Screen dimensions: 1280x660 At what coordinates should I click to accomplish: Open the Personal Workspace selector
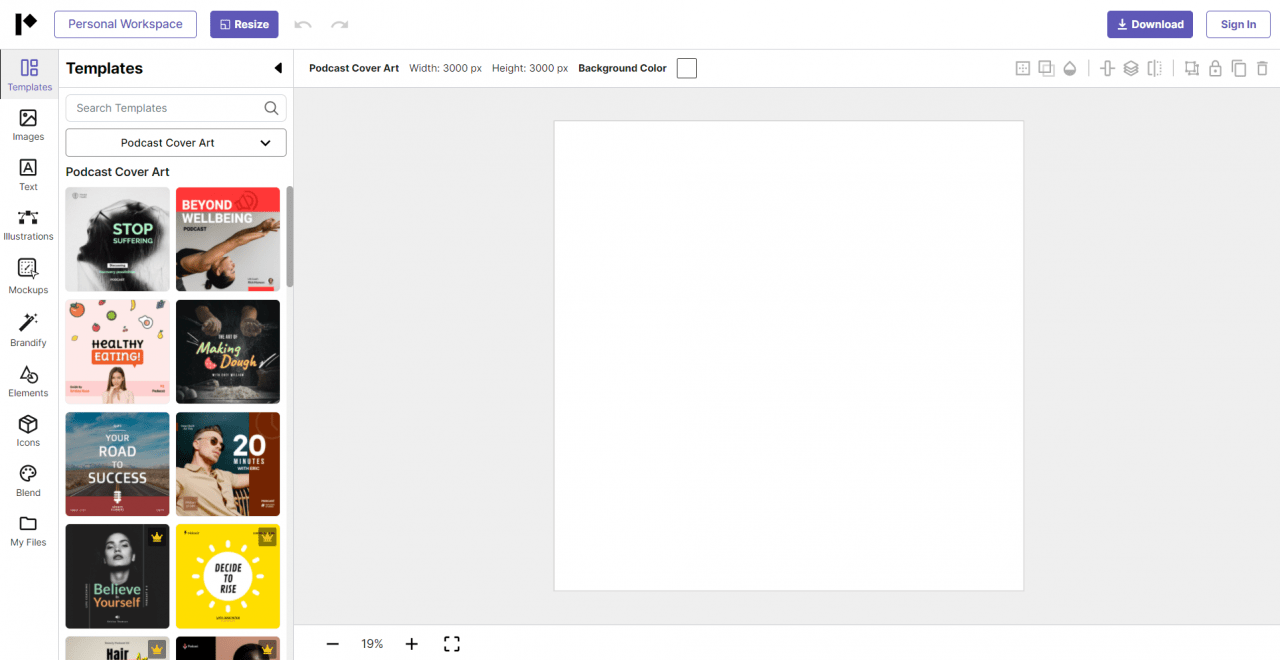(125, 24)
